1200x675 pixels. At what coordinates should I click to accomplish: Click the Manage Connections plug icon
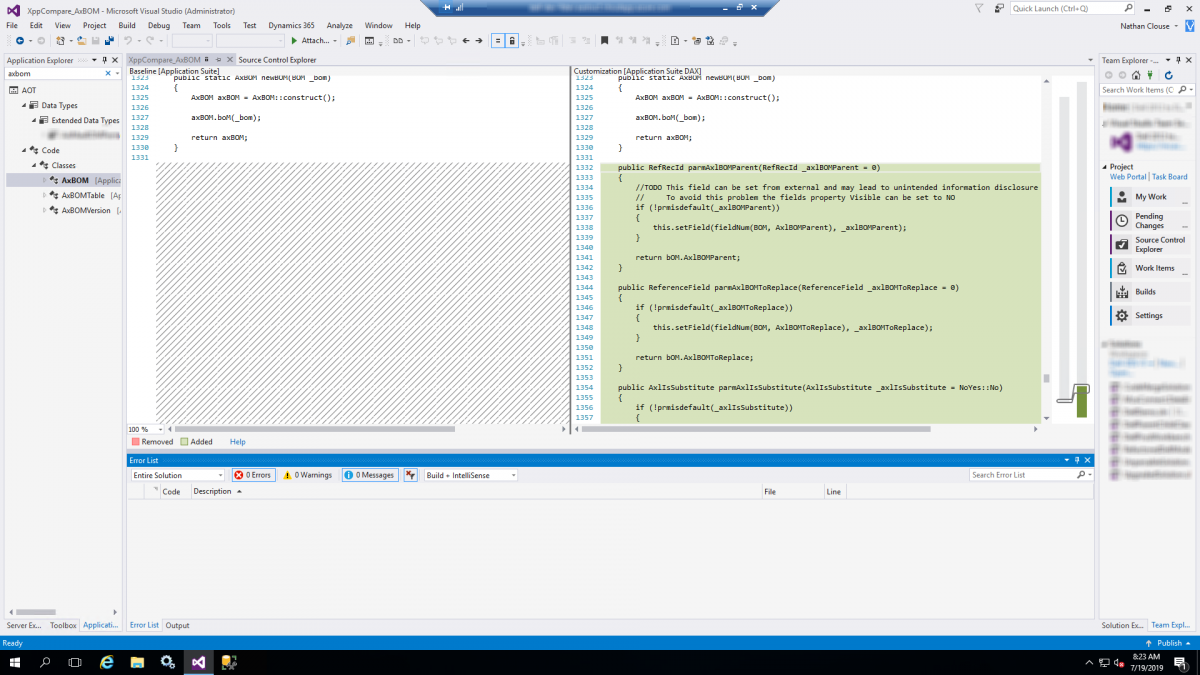coord(1150,75)
